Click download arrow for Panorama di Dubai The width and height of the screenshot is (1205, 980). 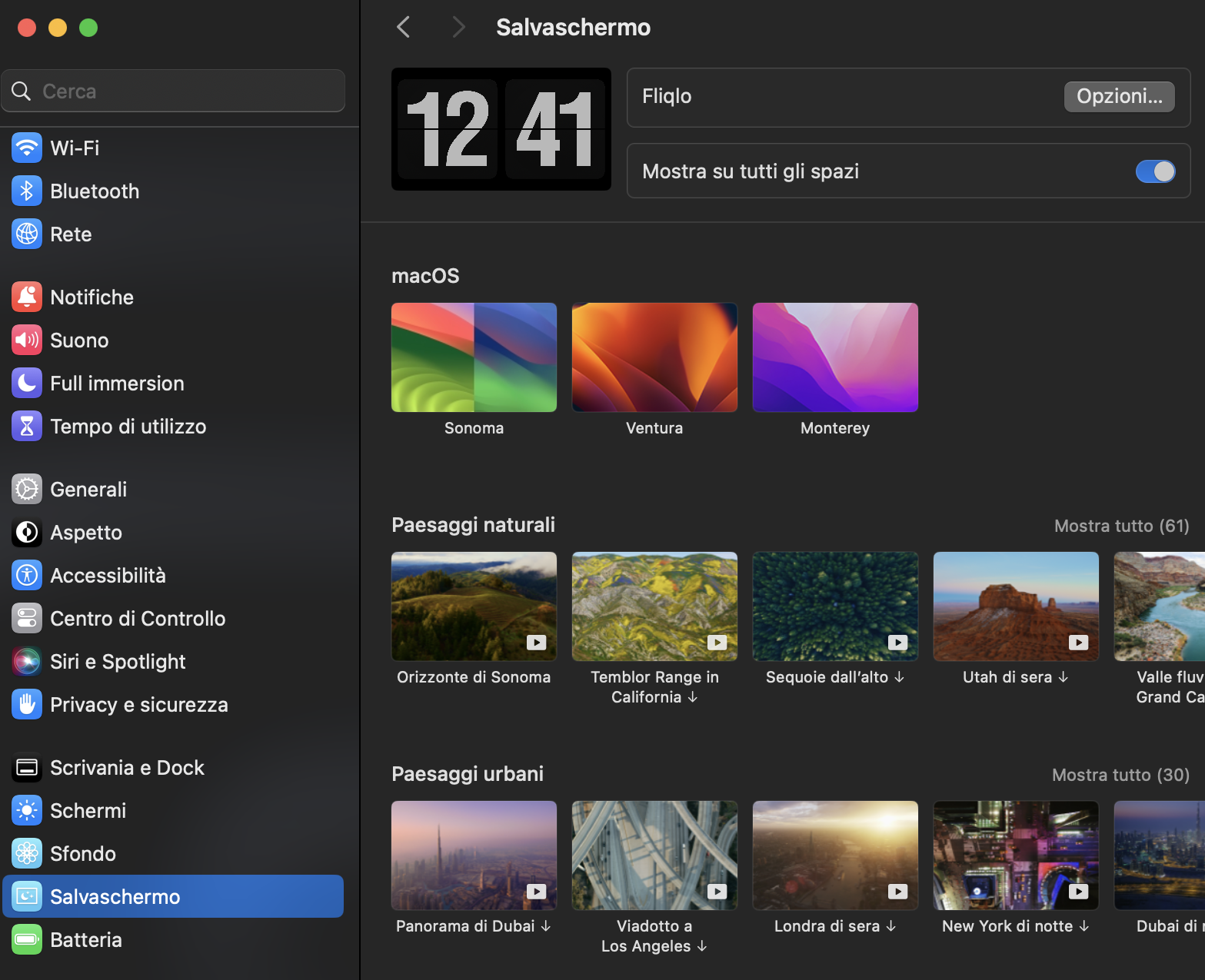coord(546,926)
